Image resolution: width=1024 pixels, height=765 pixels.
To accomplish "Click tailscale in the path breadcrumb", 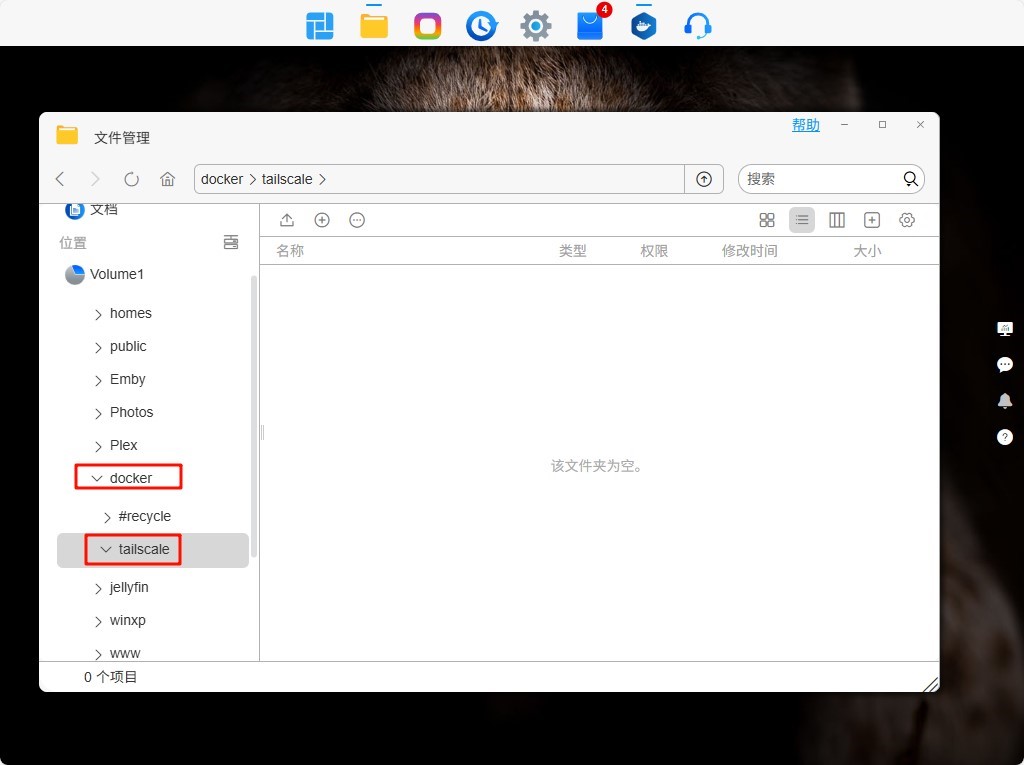I will (x=287, y=179).
